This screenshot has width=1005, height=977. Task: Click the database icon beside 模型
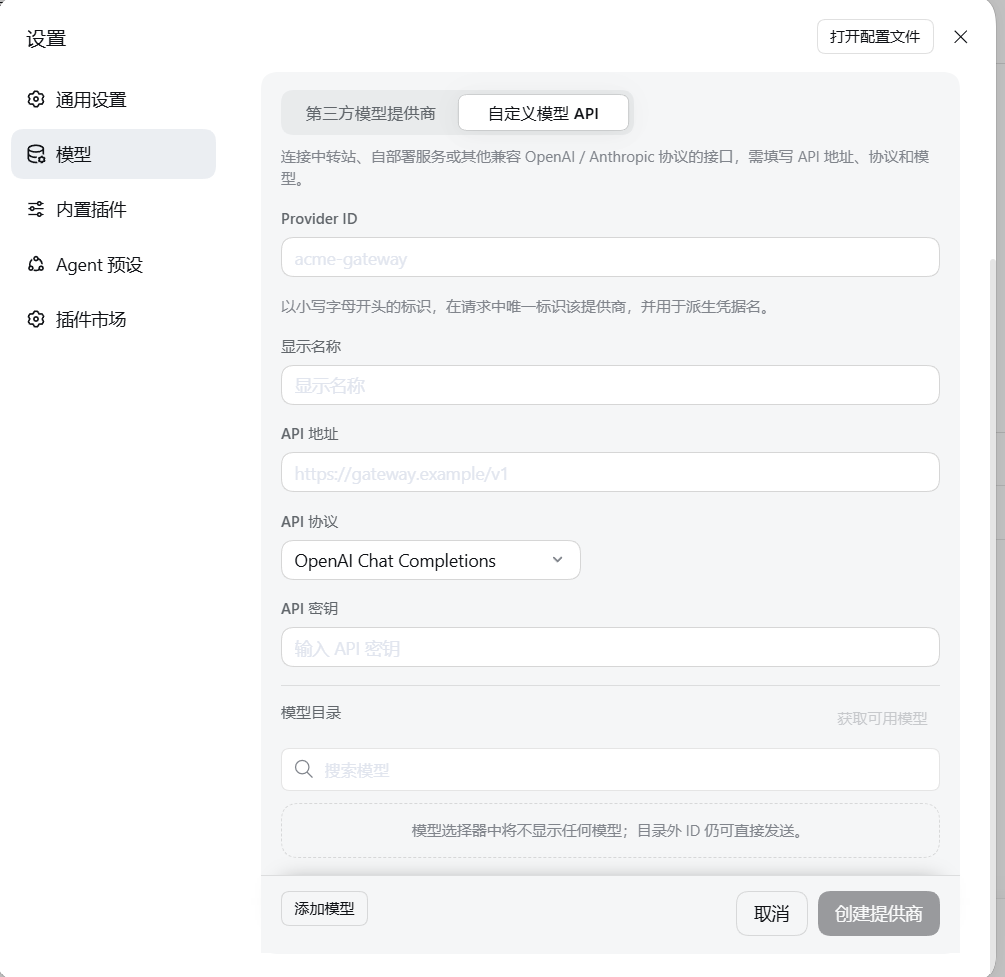click(x=36, y=154)
